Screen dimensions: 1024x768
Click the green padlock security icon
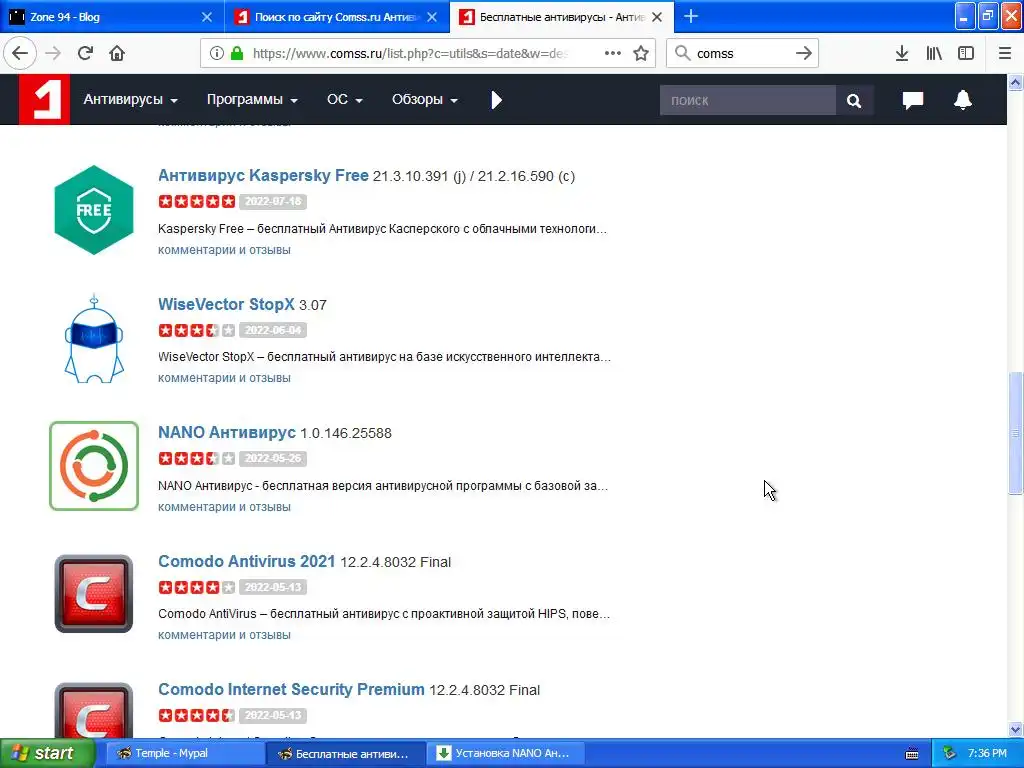point(237,54)
